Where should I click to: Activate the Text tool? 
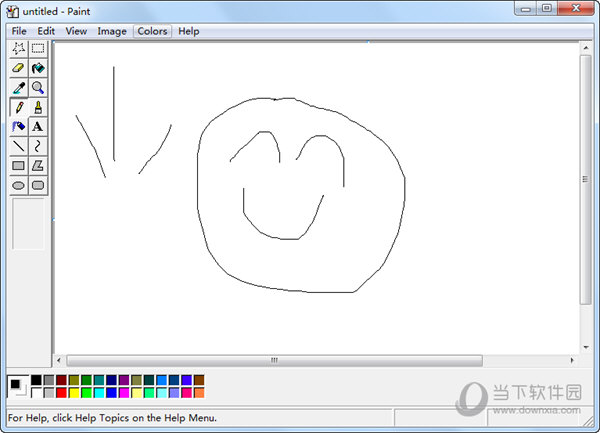pos(38,127)
